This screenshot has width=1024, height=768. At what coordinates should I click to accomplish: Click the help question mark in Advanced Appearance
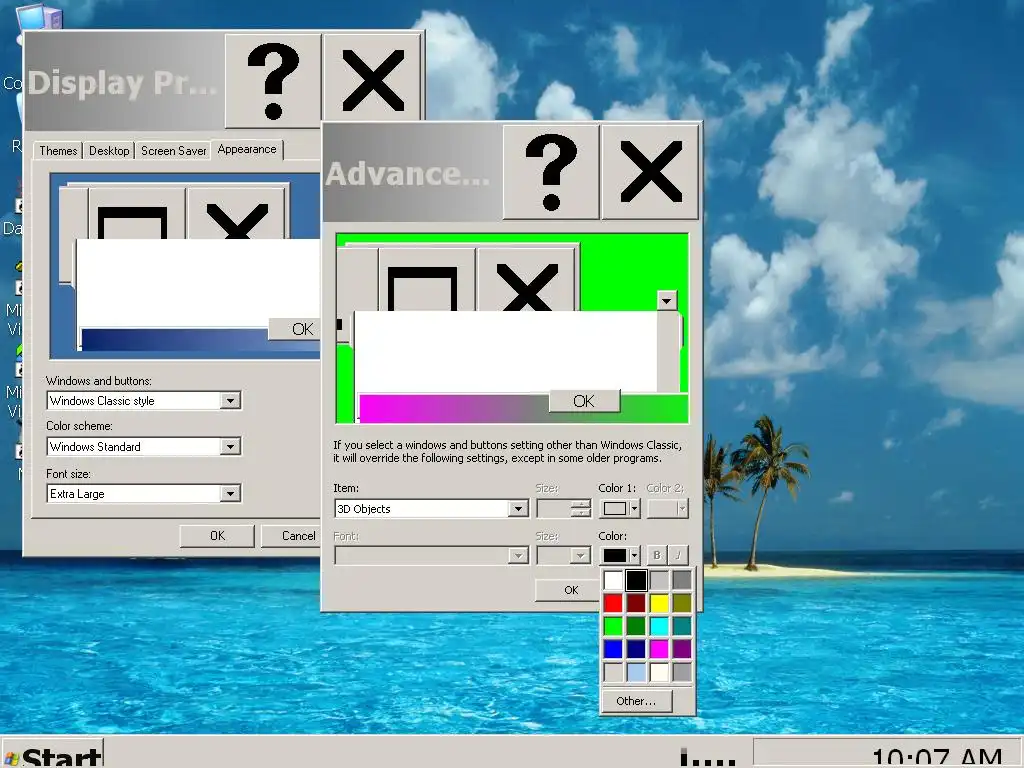click(x=551, y=172)
